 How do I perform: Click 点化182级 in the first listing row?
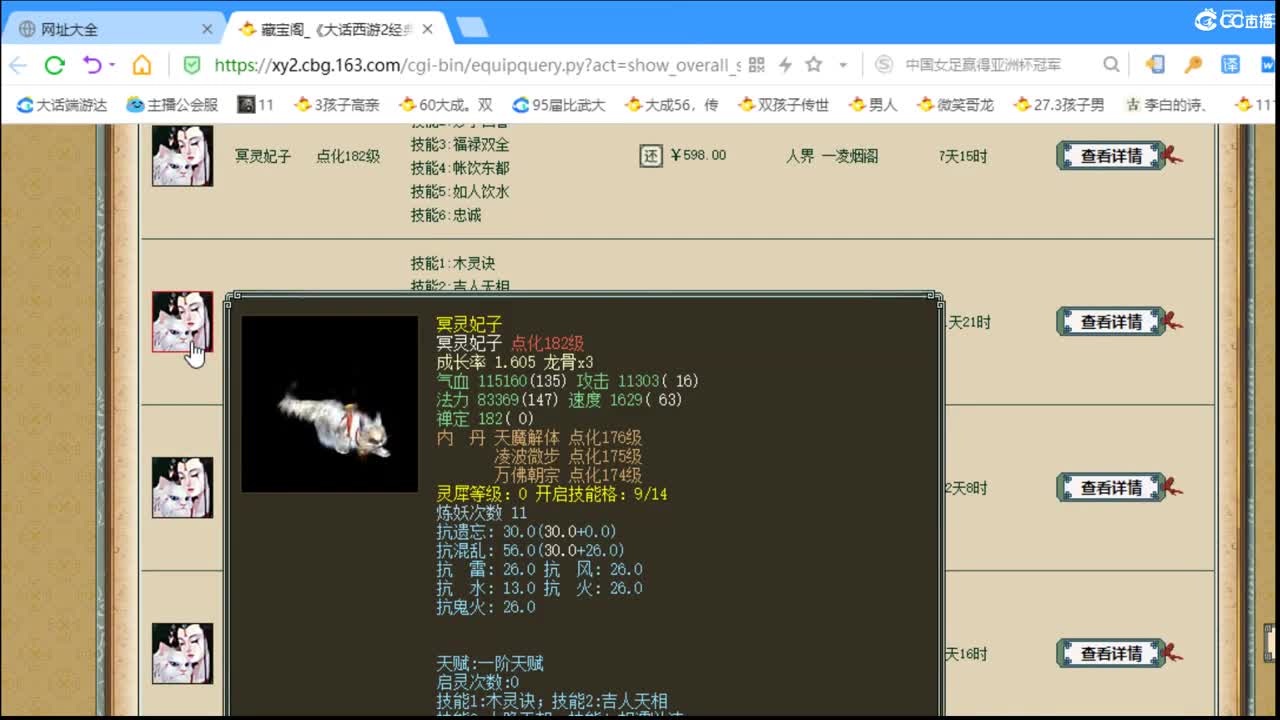pyautogui.click(x=348, y=156)
